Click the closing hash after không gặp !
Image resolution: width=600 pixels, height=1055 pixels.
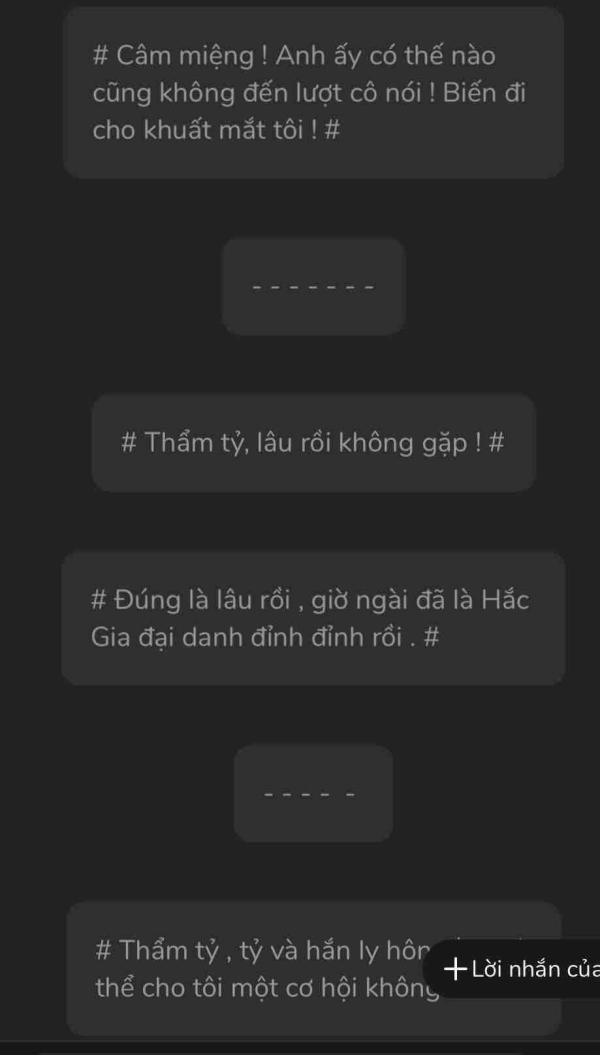[496, 443]
